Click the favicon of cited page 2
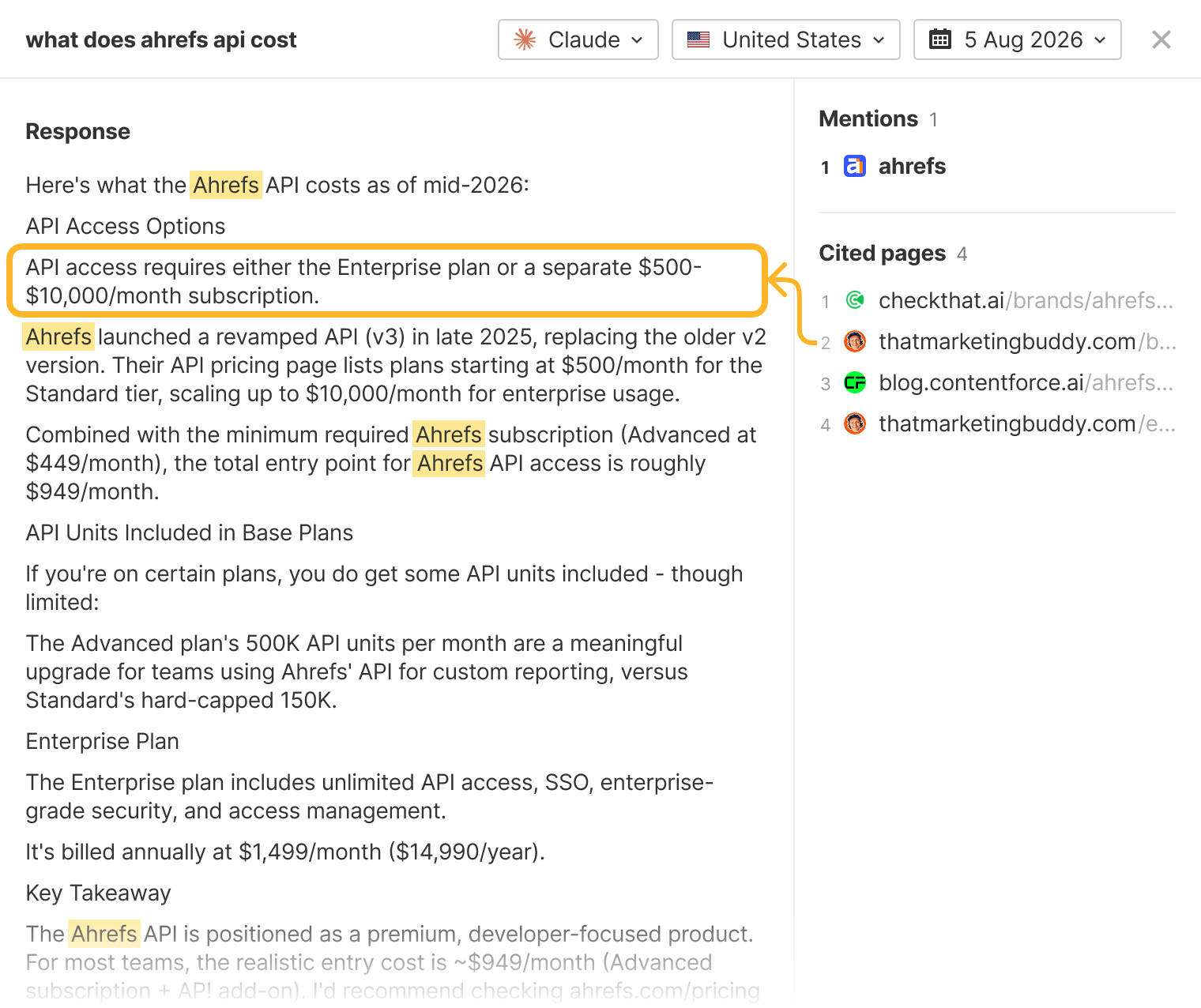1201x1008 pixels. 855,341
